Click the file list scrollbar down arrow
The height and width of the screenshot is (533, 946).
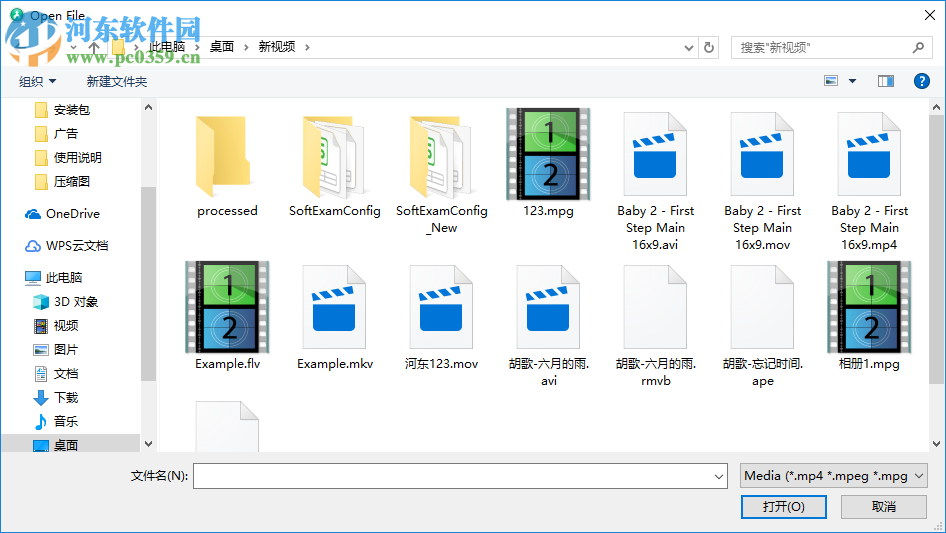[936, 444]
